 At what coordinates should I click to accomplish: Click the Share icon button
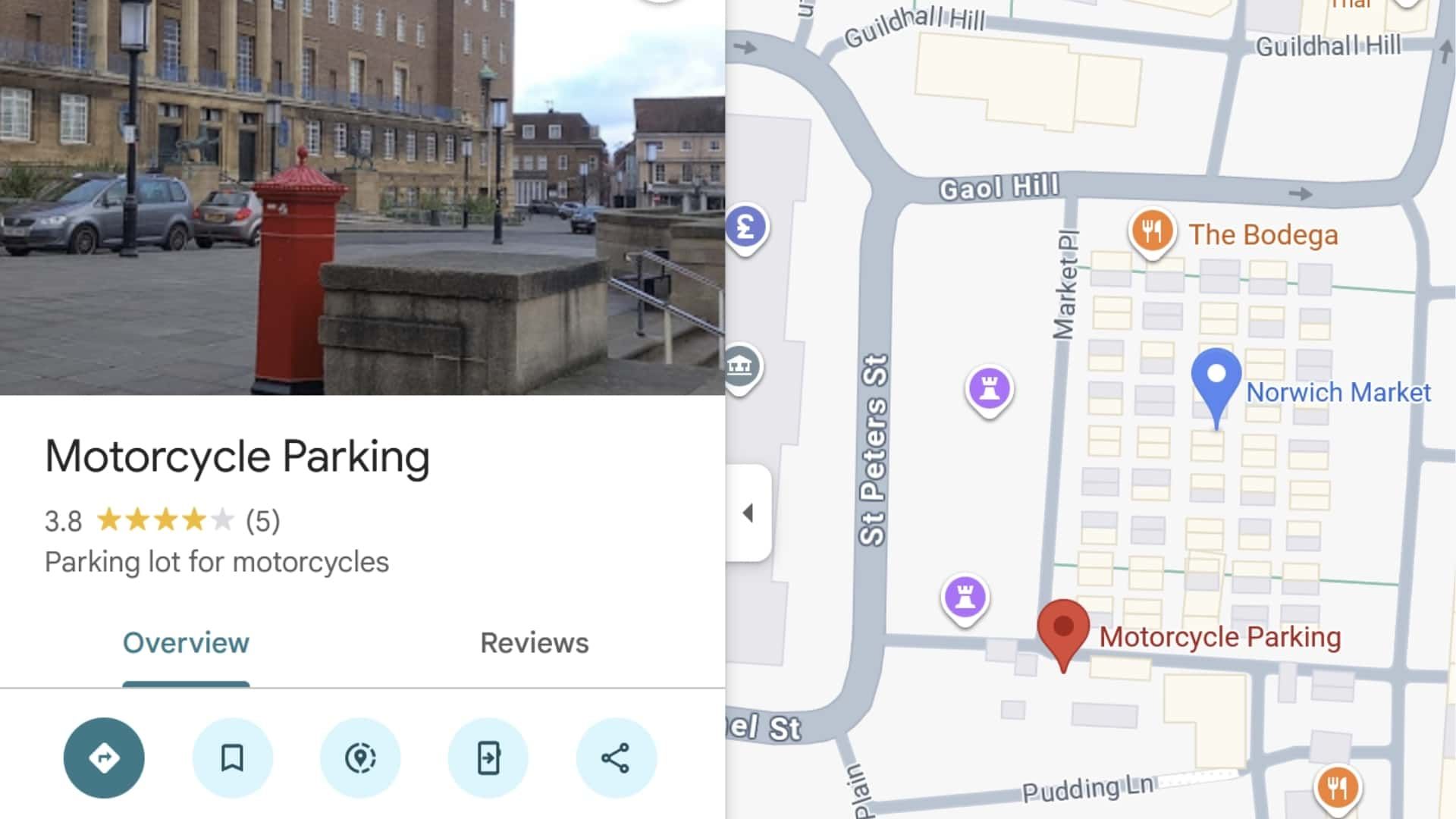point(616,758)
